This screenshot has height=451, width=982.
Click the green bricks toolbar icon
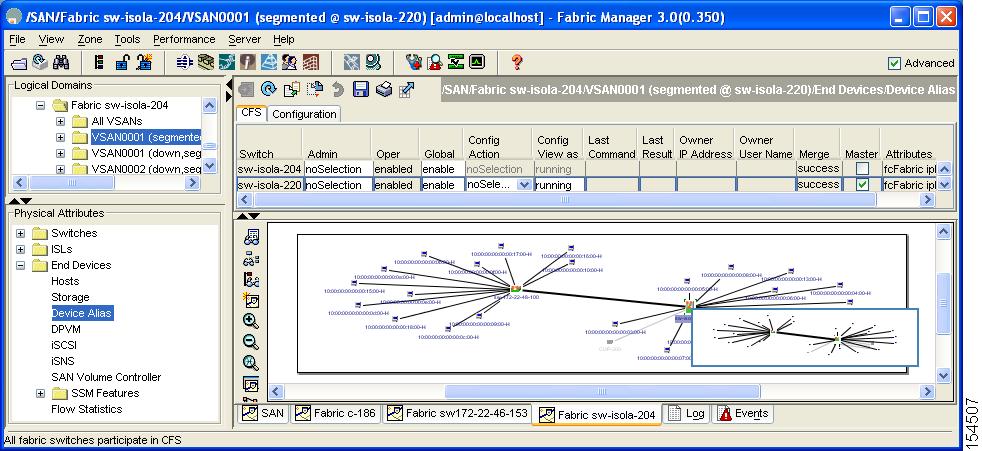click(x=205, y=63)
